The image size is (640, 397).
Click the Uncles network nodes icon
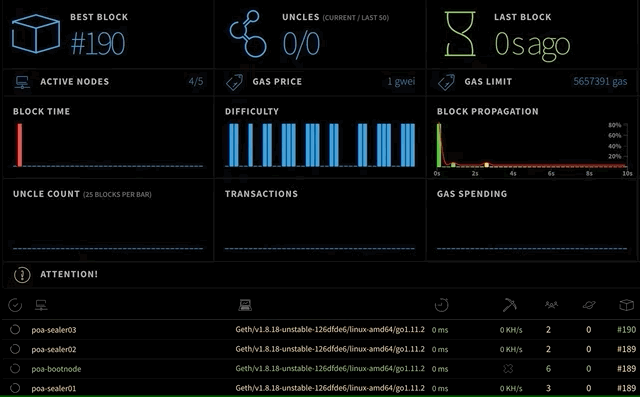point(248,34)
